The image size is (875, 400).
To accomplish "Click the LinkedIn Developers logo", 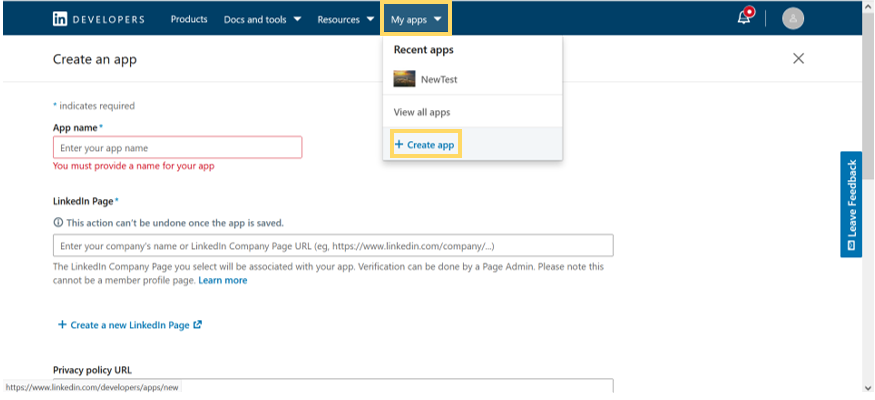I will pyautogui.click(x=99, y=19).
